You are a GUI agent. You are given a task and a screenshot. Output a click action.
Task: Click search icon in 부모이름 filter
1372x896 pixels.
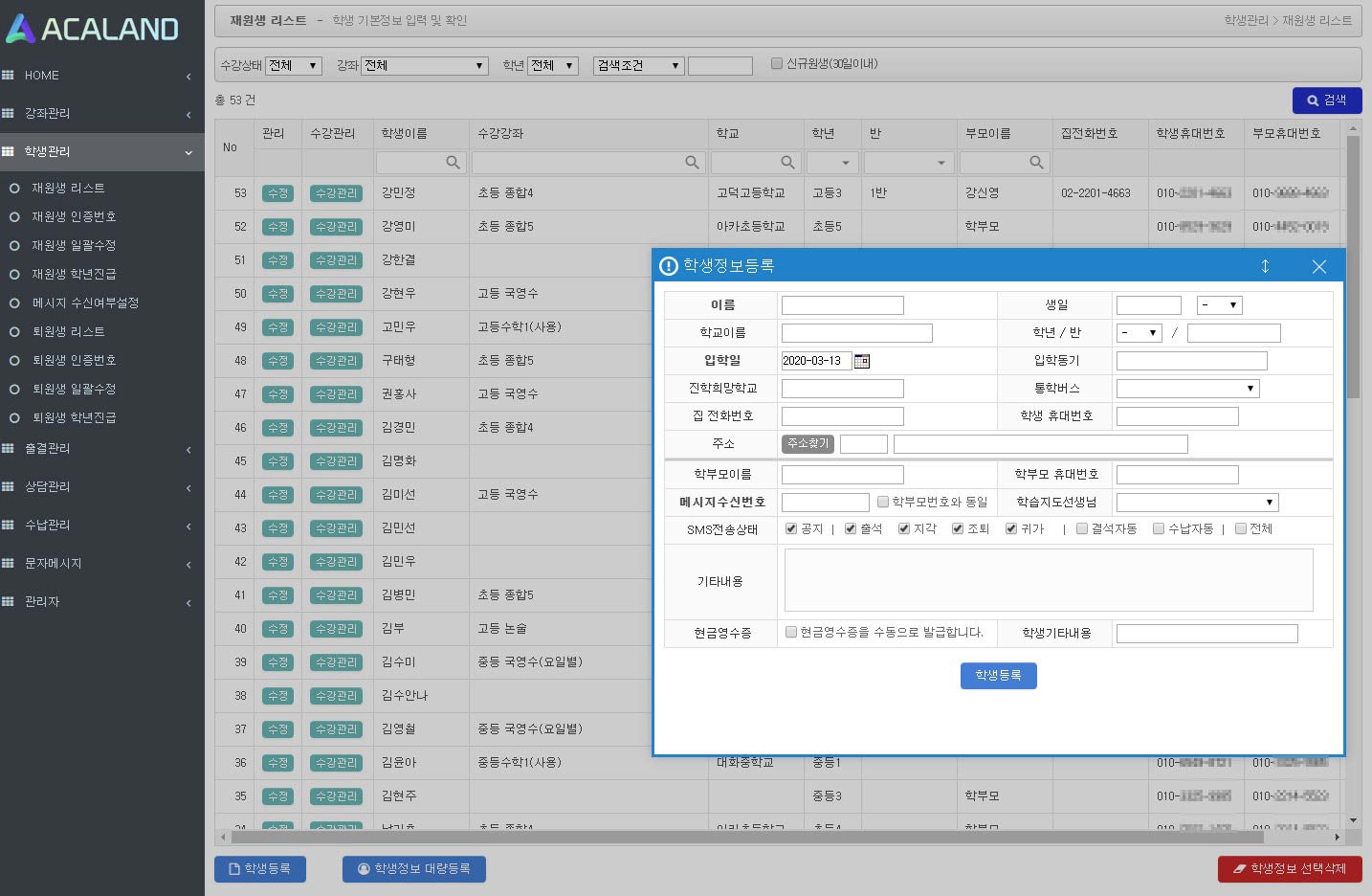click(x=1037, y=163)
